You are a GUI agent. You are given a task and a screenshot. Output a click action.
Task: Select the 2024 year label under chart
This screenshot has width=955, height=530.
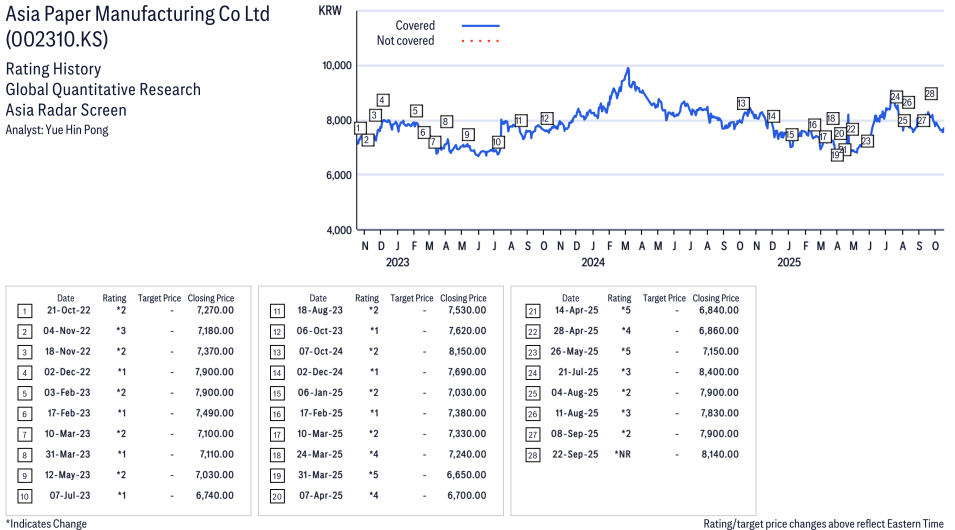[593, 263]
